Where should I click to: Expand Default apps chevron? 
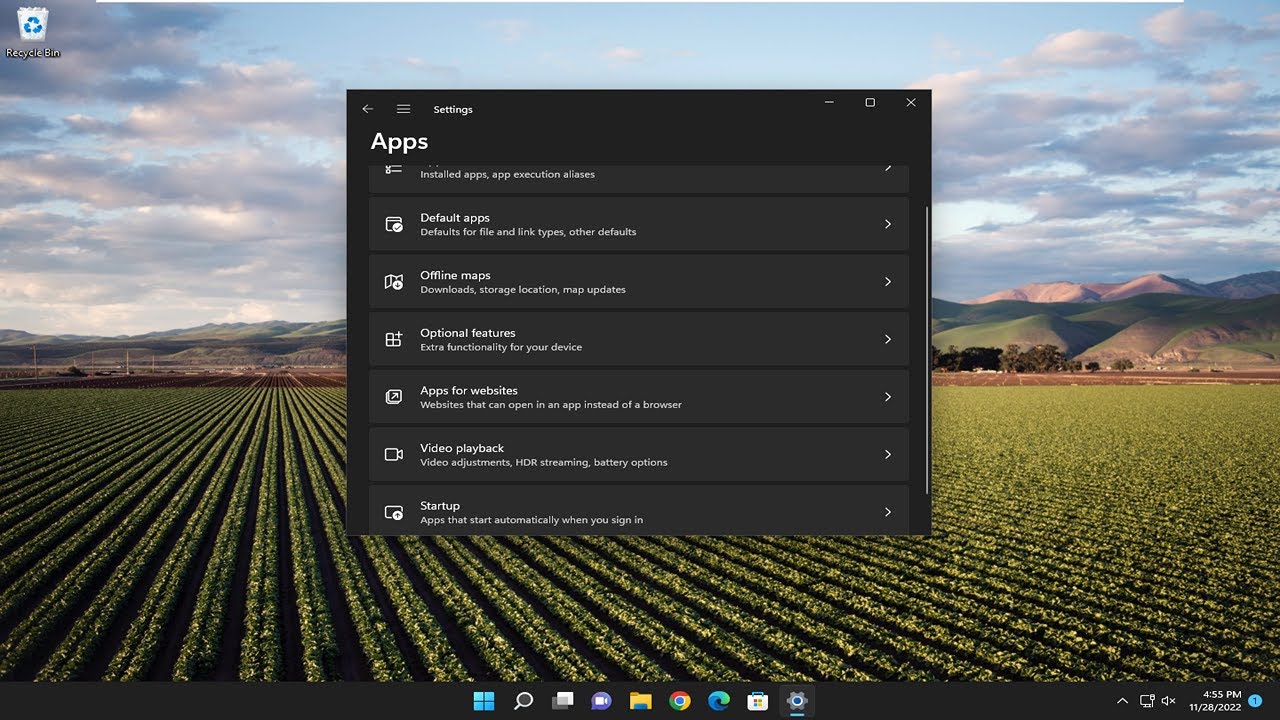tap(887, 224)
